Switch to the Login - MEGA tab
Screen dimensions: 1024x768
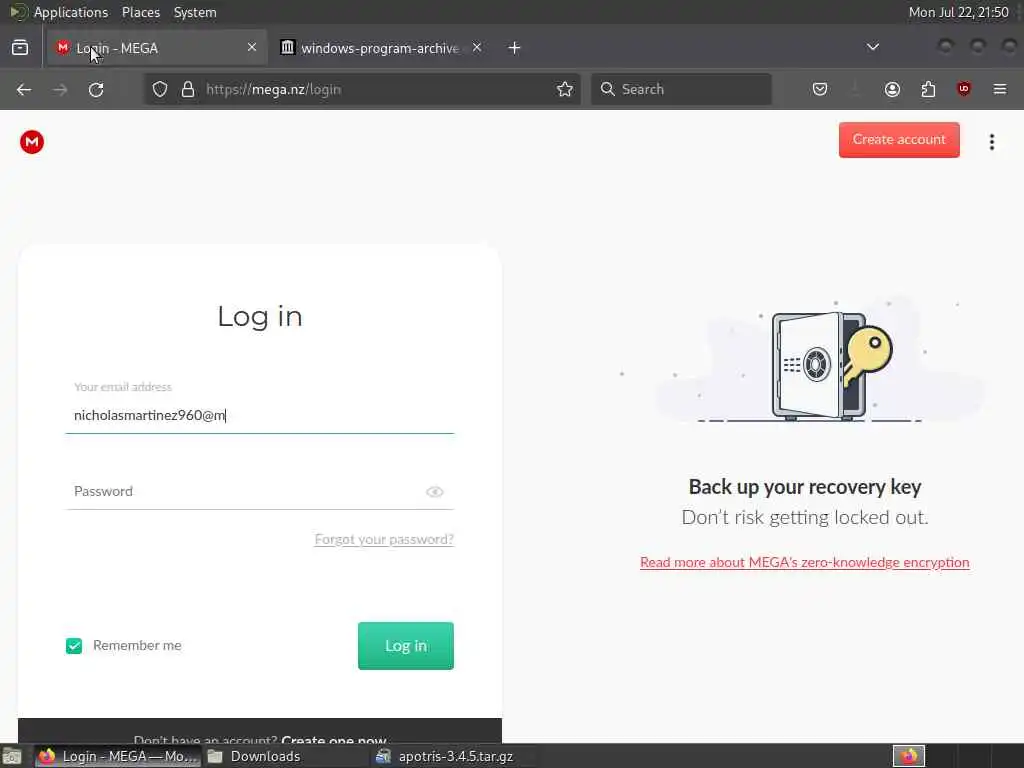(157, 48)
